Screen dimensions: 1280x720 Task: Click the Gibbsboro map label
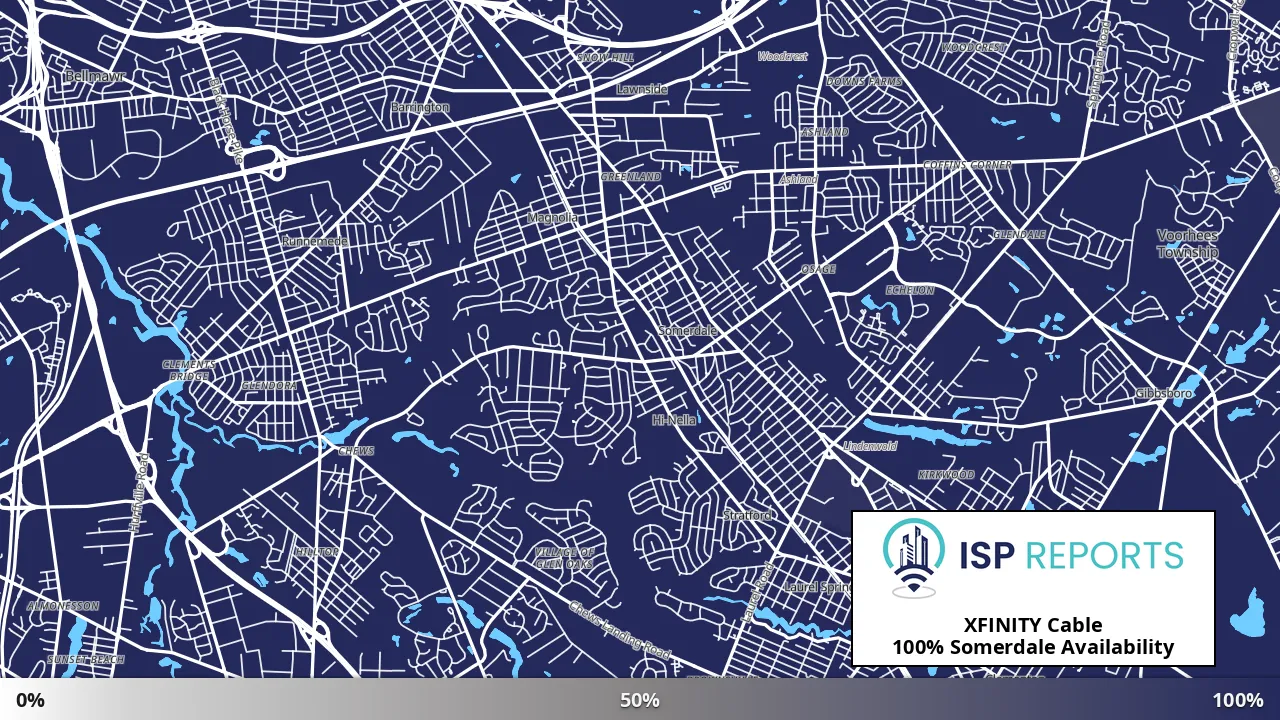tap(1164, 393)
